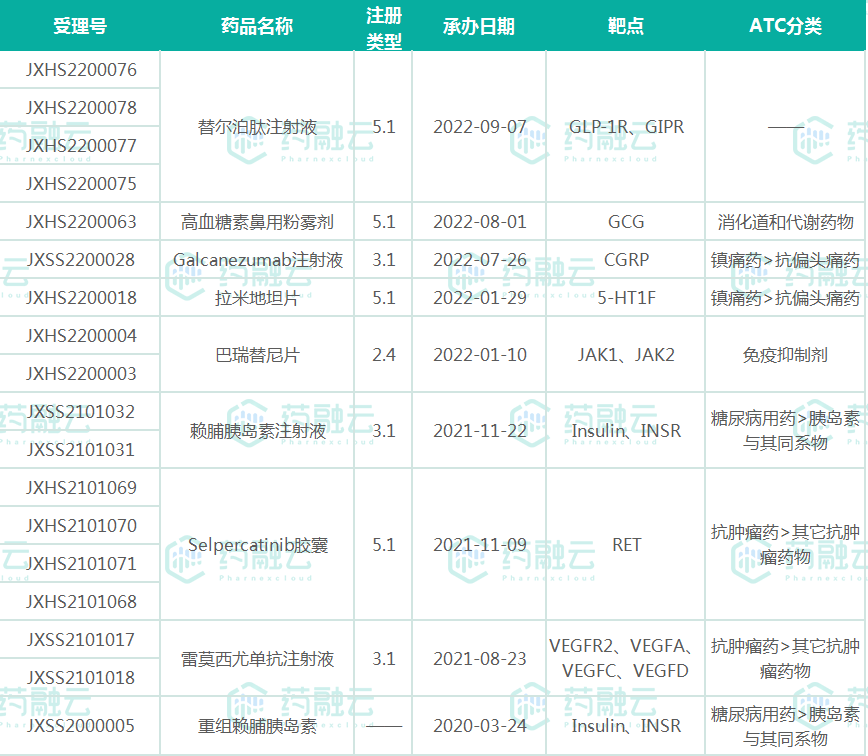The image size is (868, 756).
Task: Click the 承办日期 column header
Action: pos(479,26)
